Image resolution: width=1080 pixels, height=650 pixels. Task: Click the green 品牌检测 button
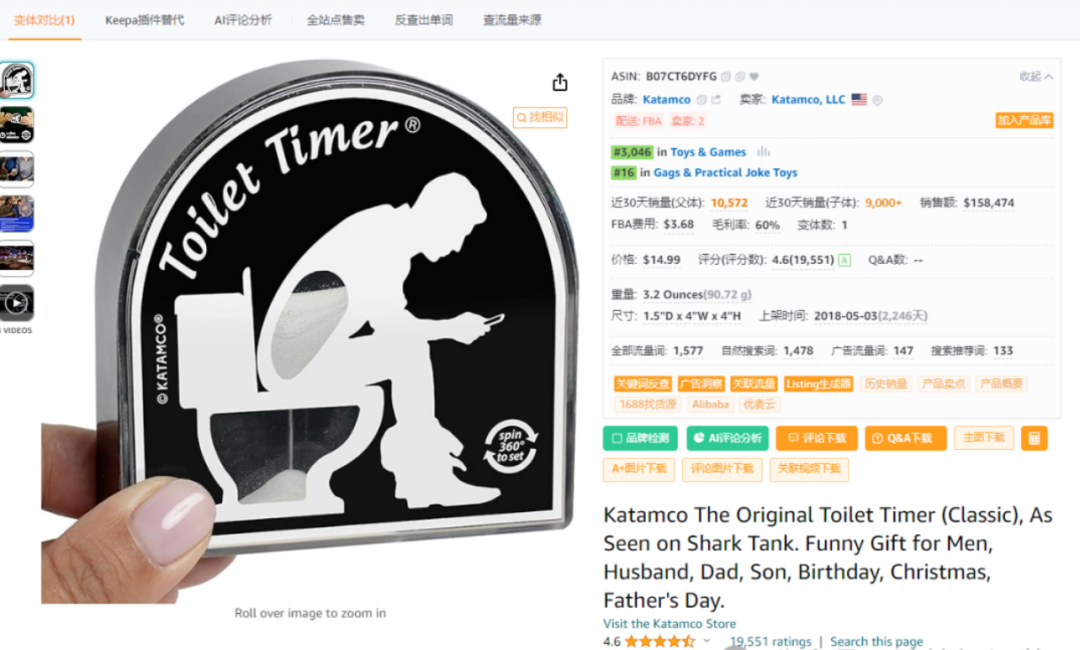tap(640, 439)
